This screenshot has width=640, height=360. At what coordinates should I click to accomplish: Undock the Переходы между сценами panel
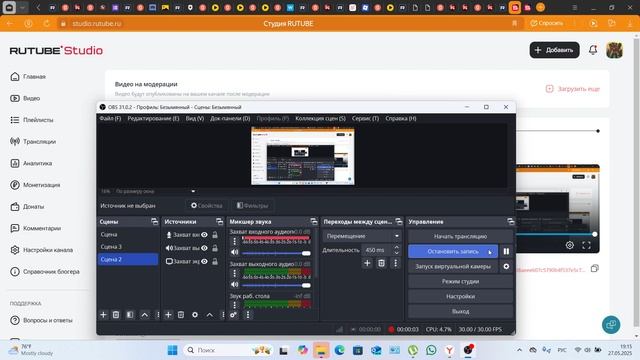pyautogui.click(x=399, y=222)
